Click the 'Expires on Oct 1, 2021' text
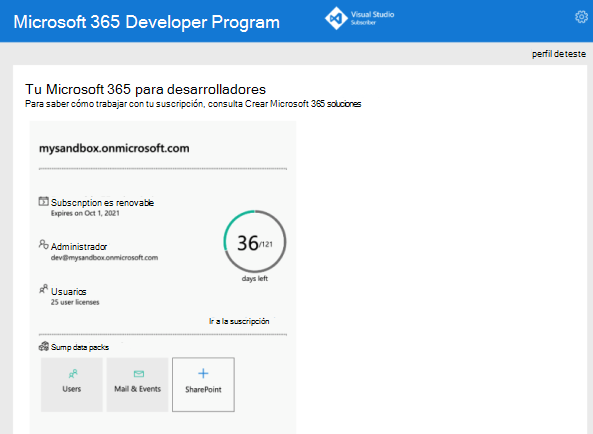The image size is (593, 434). pos(85,213)
